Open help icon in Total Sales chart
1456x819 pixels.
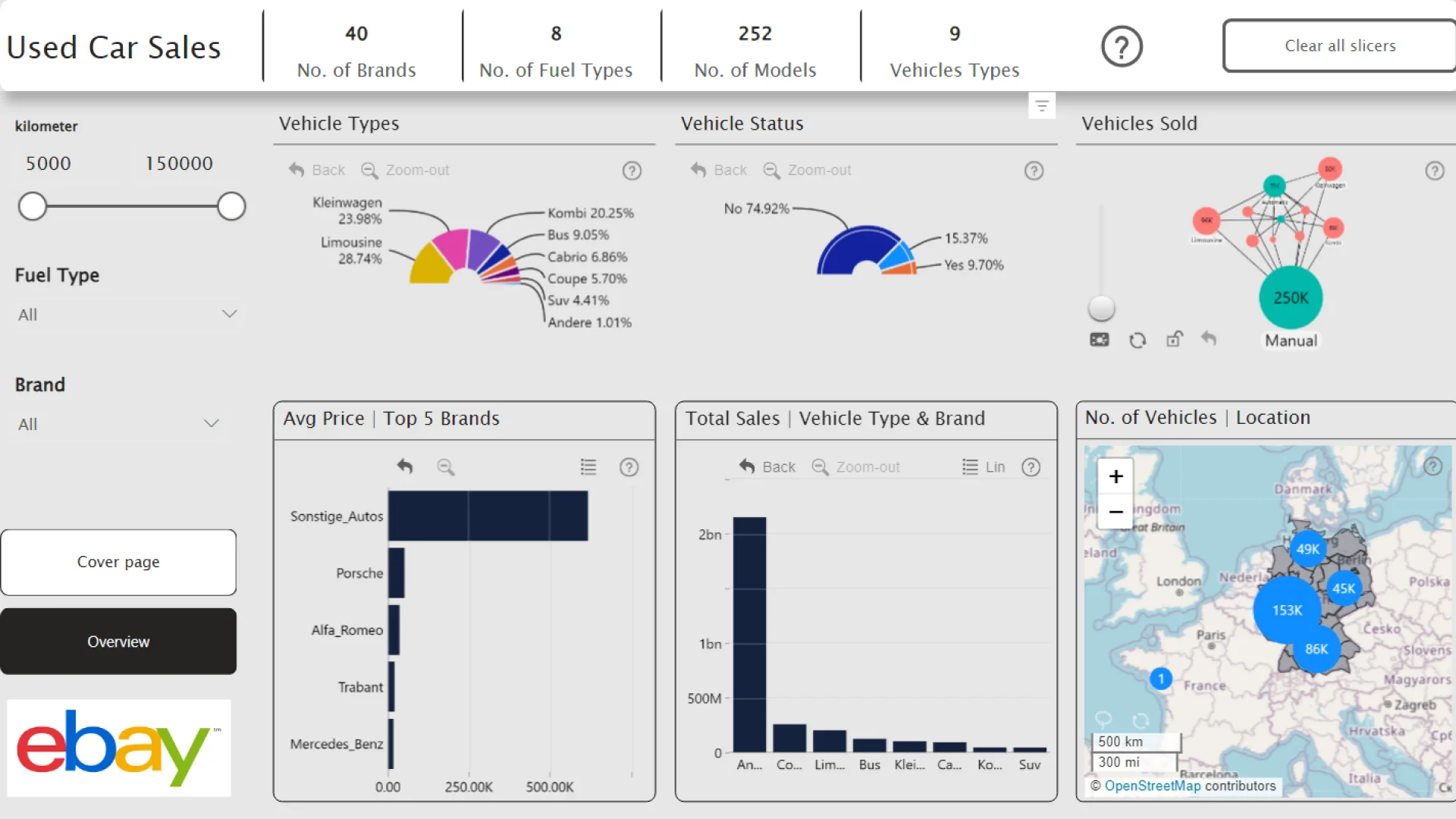tap(1031, 467)
